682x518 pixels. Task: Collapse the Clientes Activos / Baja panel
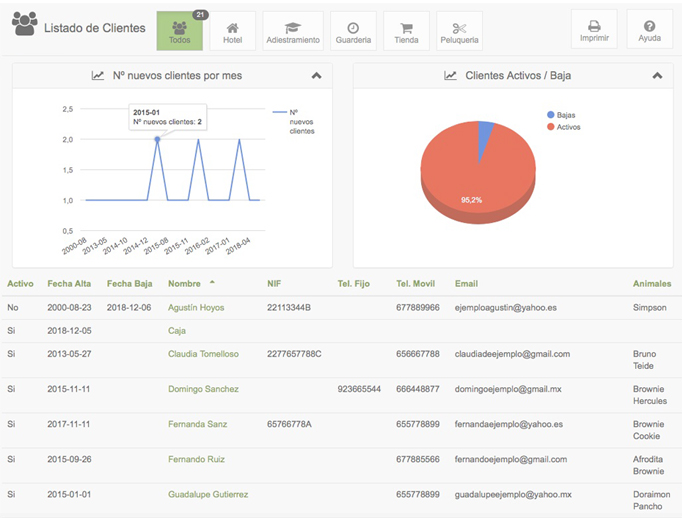(x=656, y=75)
